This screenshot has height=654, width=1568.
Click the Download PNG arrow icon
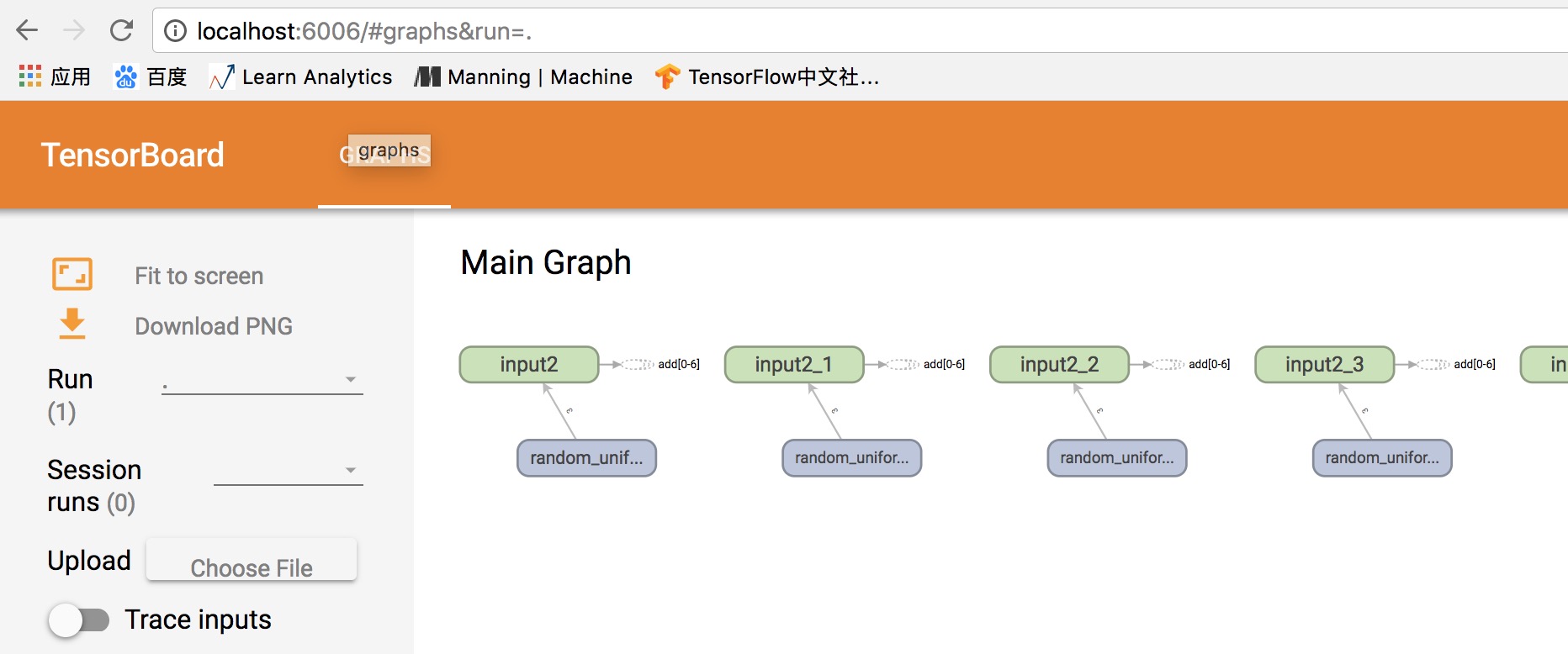72,324
